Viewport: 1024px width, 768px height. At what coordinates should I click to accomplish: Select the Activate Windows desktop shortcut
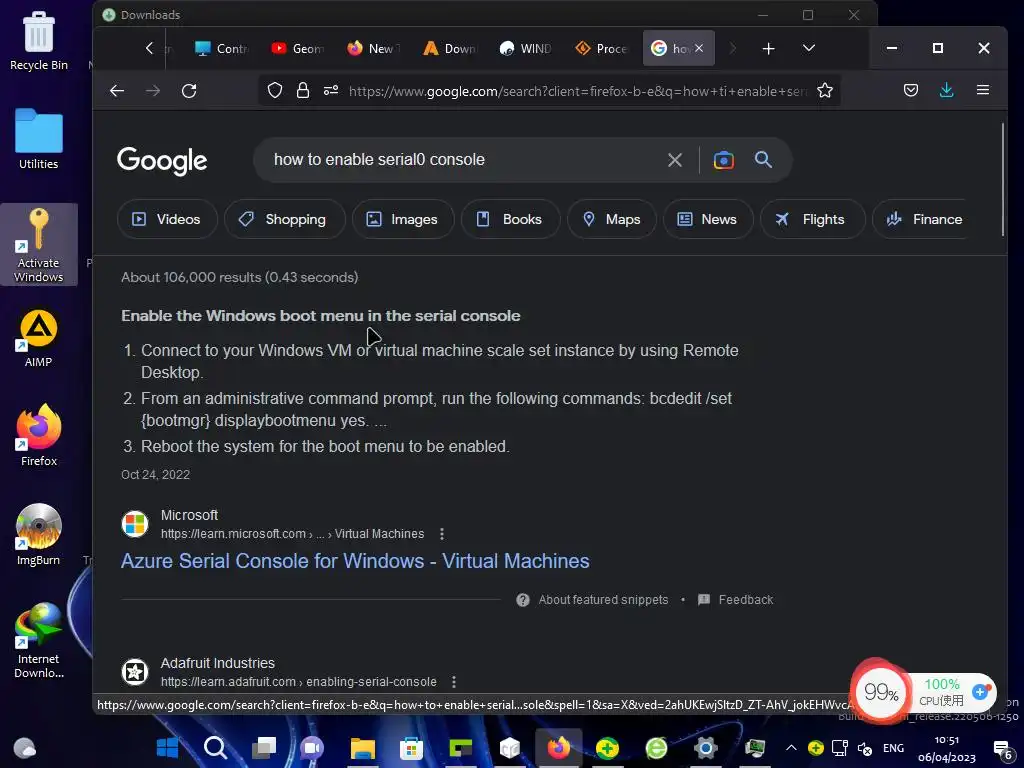pos(39,245)
